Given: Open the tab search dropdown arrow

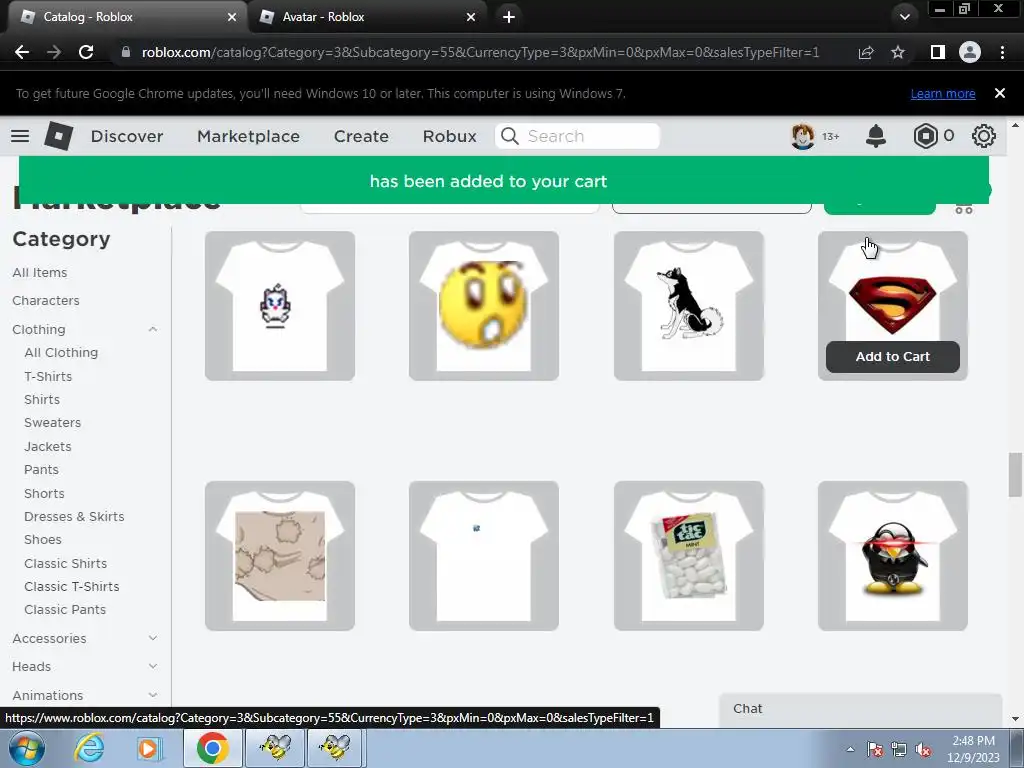Looking at the screenshot, I should click(x=904, y=17).
